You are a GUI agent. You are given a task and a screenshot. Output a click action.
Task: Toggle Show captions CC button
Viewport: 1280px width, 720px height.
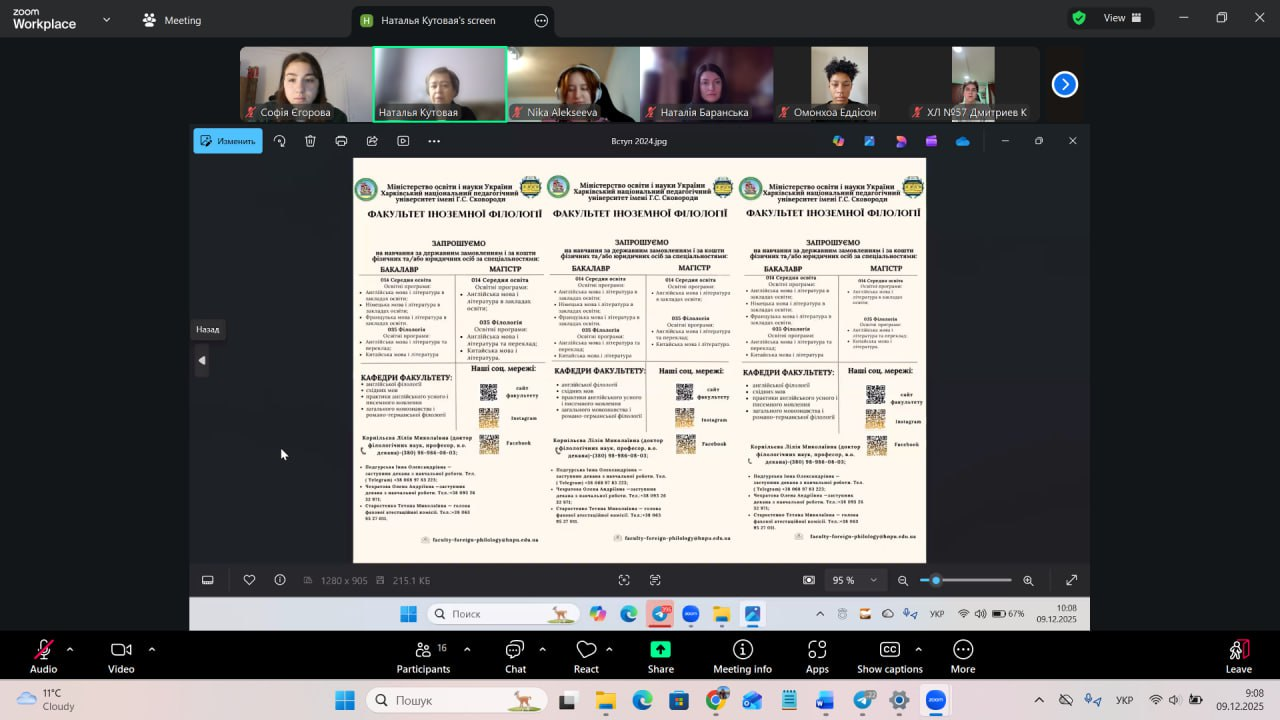pos(889,651)
